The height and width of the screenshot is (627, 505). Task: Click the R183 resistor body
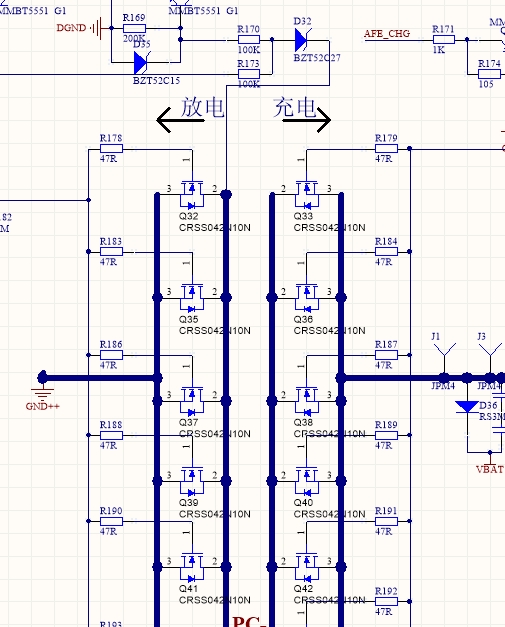pos(111,252)
